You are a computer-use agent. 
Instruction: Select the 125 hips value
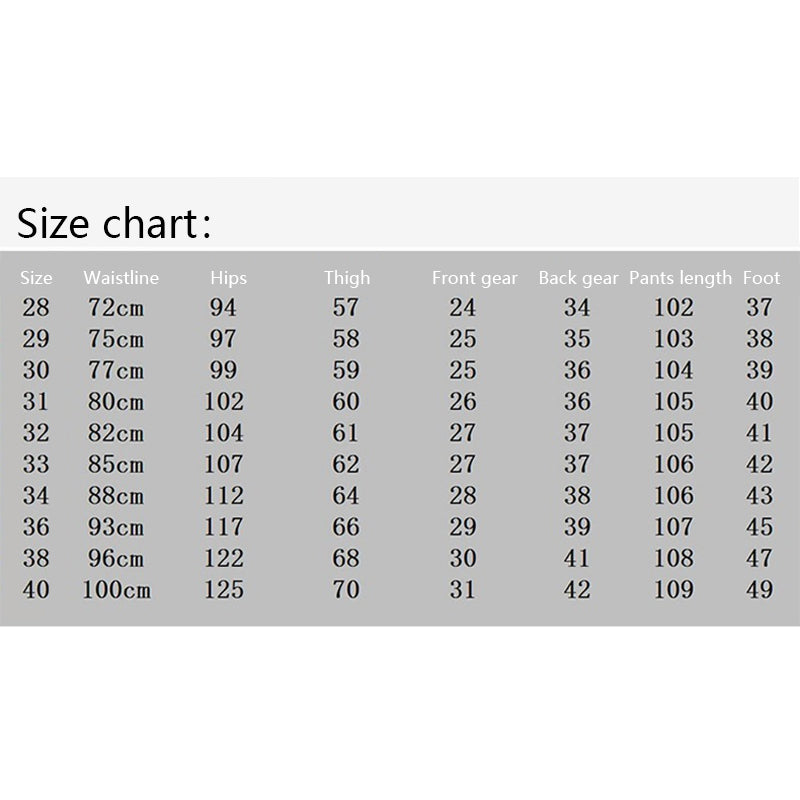224,590
